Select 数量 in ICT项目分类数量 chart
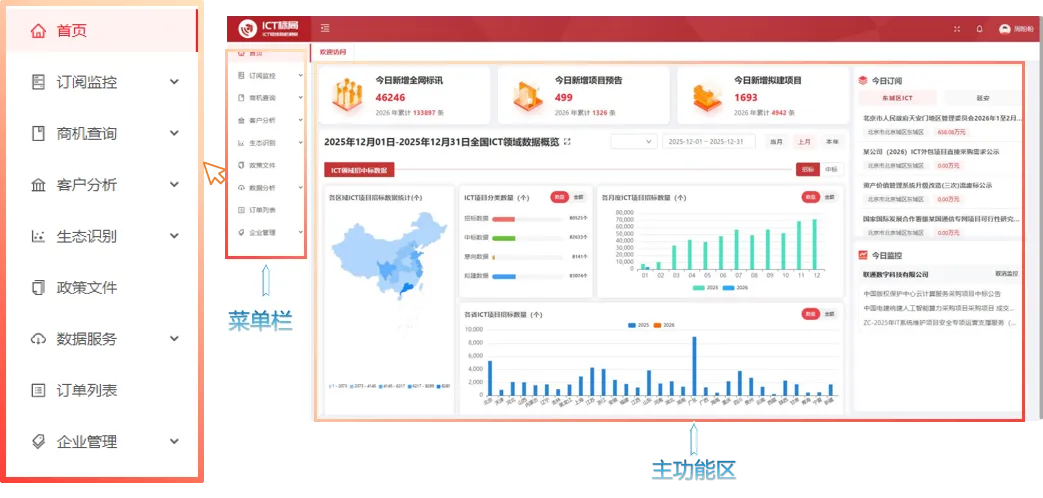 [x=560, y=197]
